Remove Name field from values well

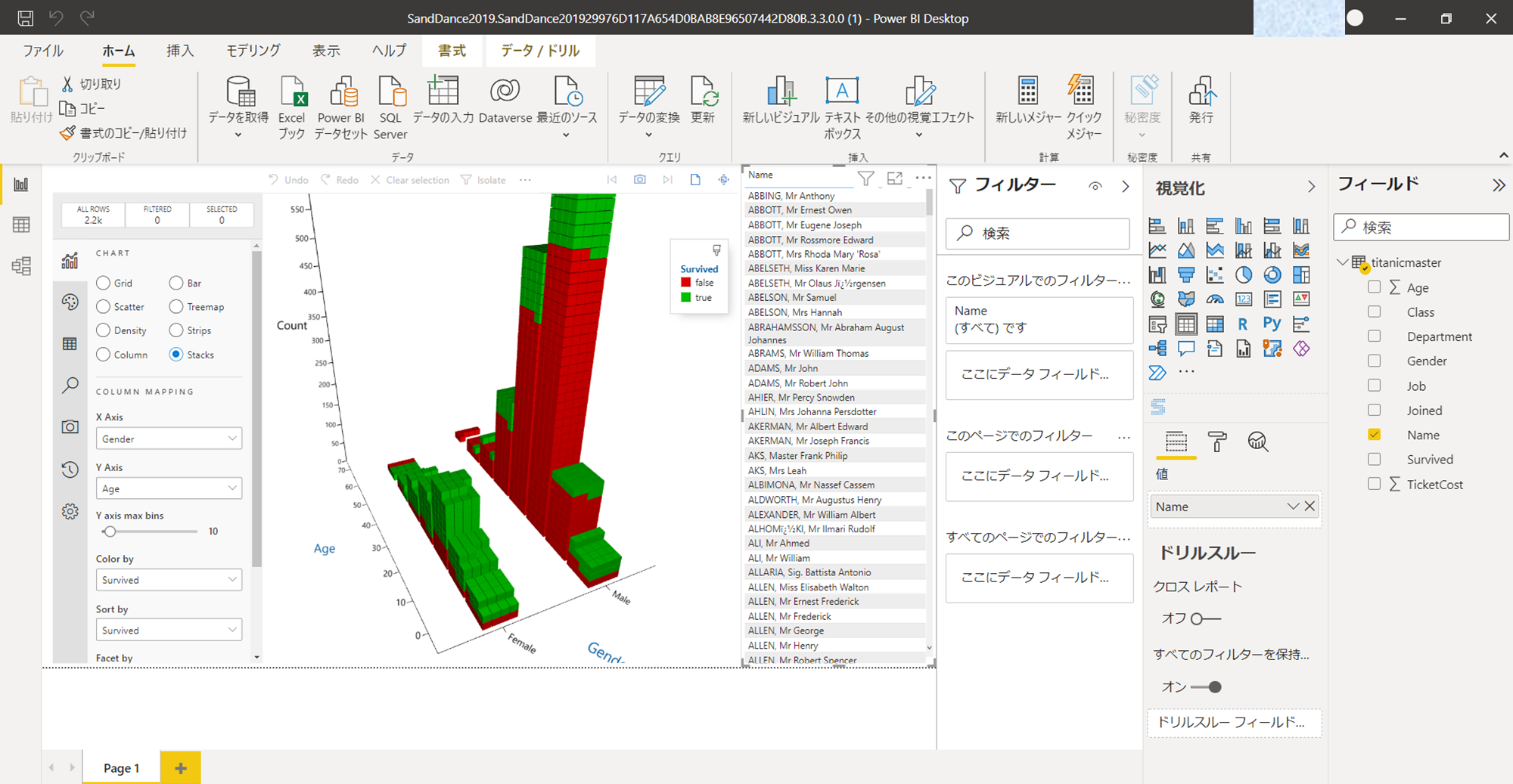(1310, 507)
